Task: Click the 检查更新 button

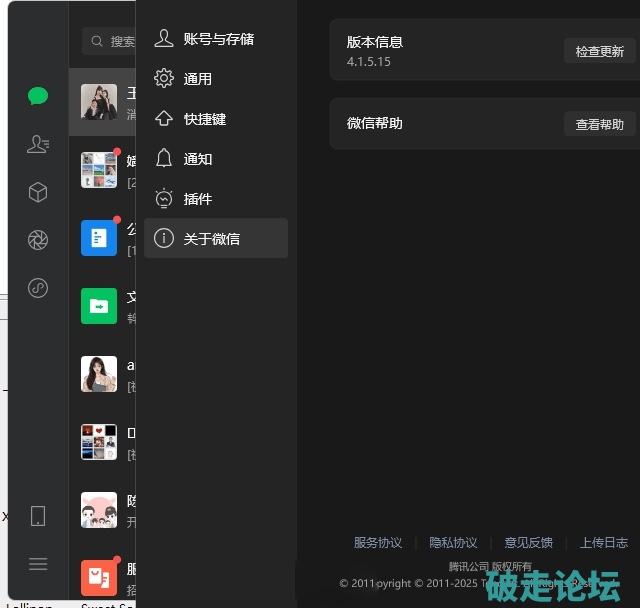Action: (x=599, y=52)
